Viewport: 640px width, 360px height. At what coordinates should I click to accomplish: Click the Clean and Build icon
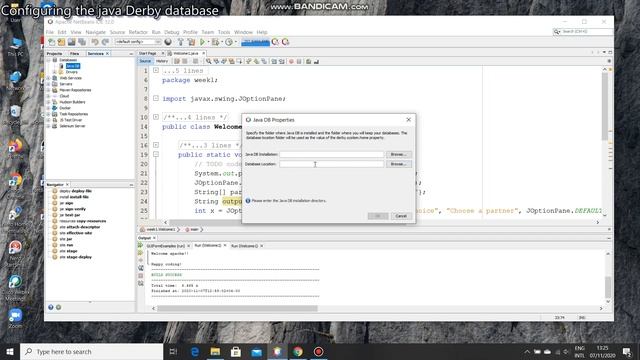pos(191,42)
